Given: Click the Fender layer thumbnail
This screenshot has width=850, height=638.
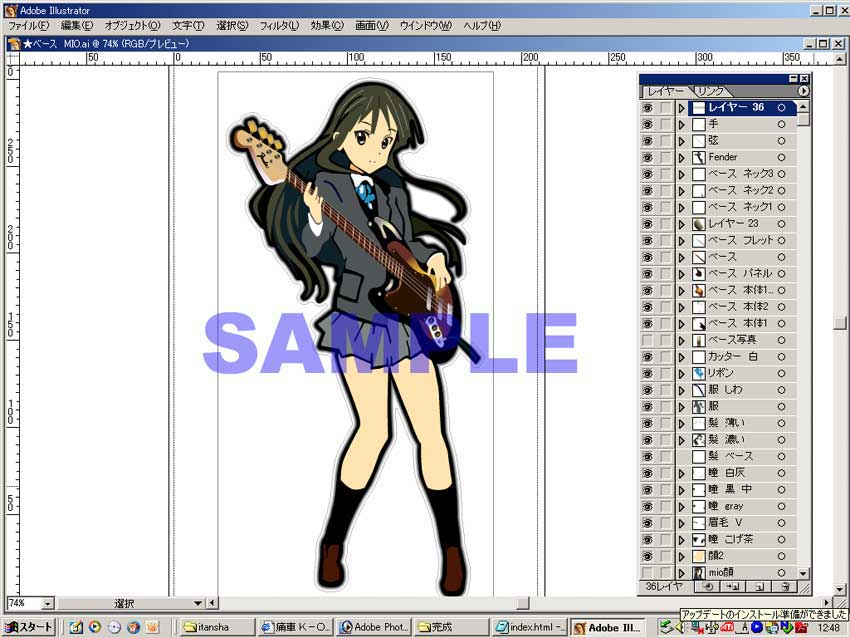Looking at the screenshot, I should point(699,158).
